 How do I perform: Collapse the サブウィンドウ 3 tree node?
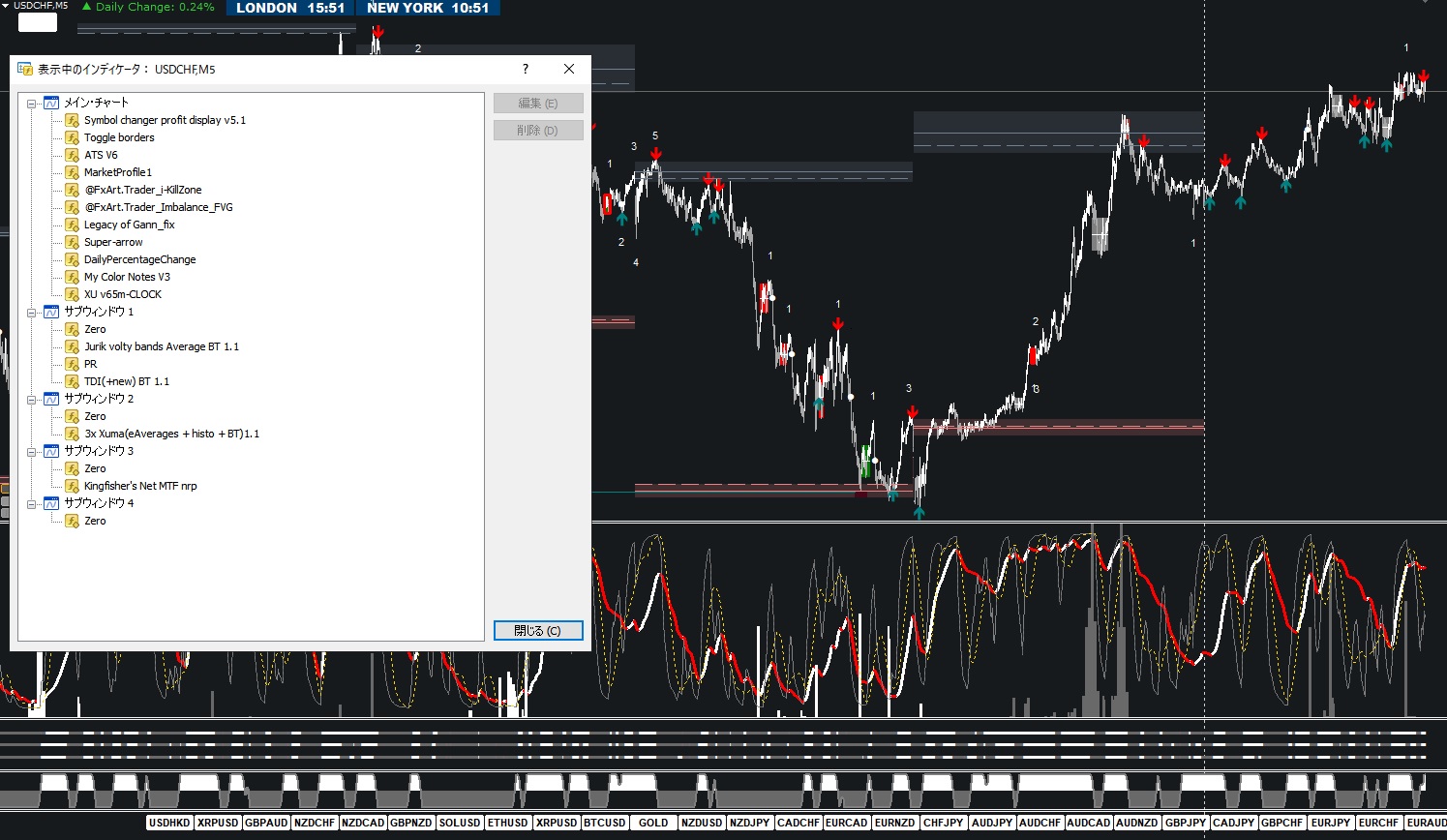(31, 451)
